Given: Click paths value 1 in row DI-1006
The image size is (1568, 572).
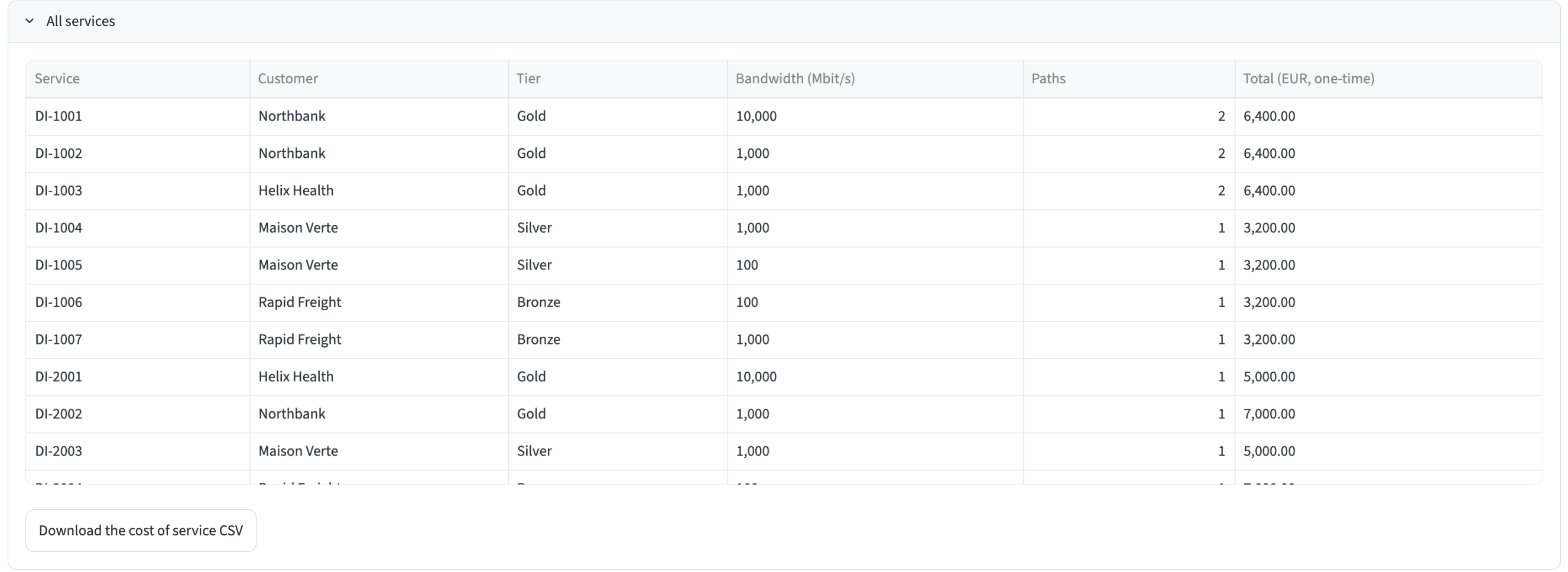Looking at the screenshot, I should (1129, 302).
